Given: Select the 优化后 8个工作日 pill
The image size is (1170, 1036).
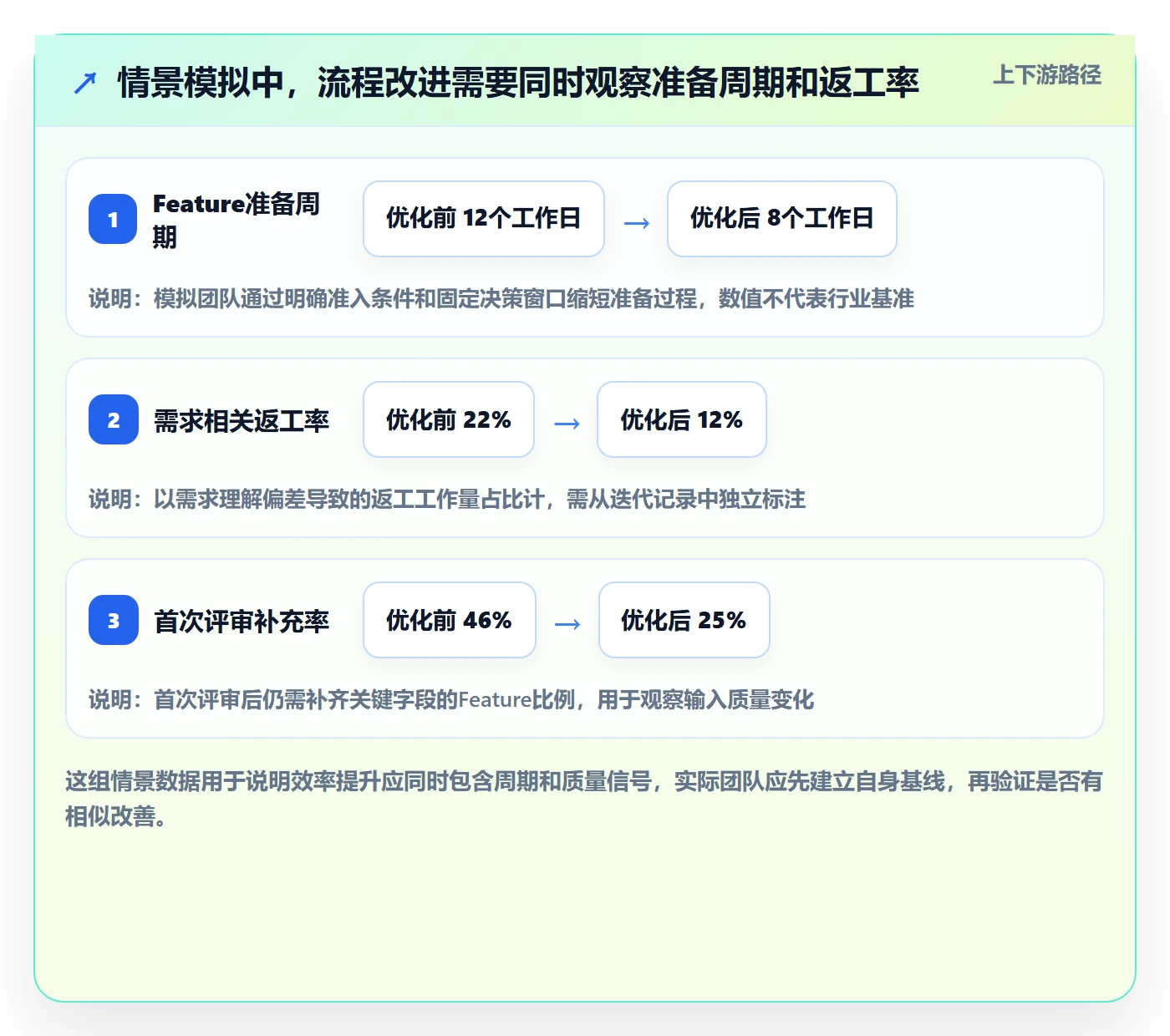Looking at the screenshot, I should (x=782, y=219).
